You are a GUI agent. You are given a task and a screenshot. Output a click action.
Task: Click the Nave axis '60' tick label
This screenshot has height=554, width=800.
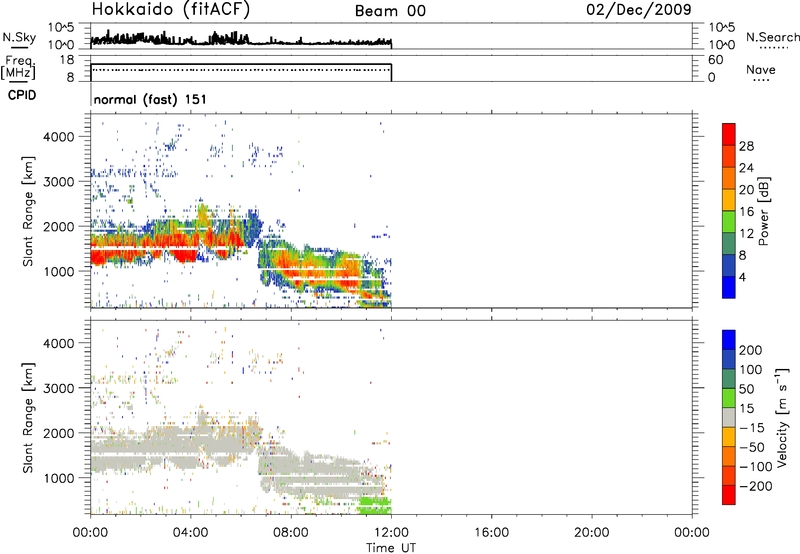pos(716,60)
